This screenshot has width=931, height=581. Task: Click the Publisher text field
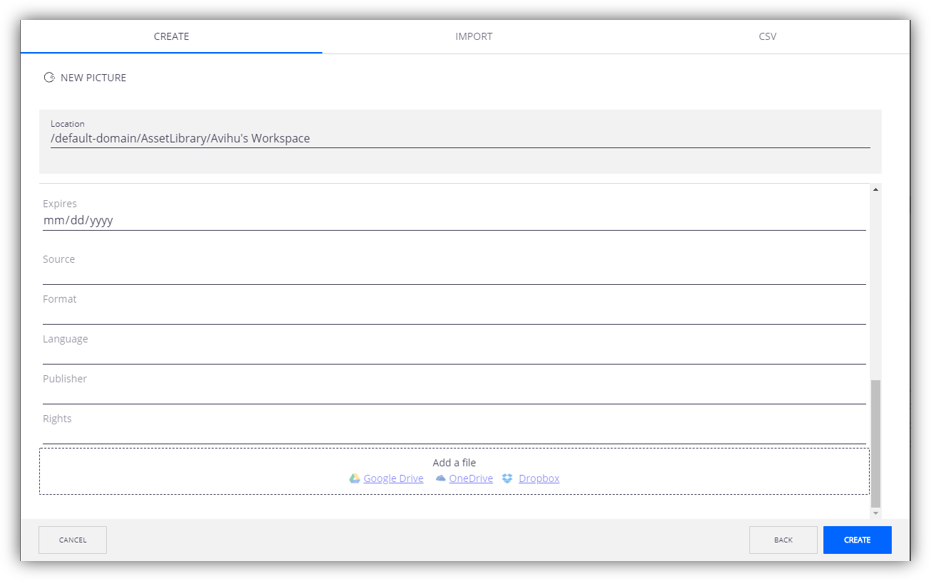pos(453,395)
